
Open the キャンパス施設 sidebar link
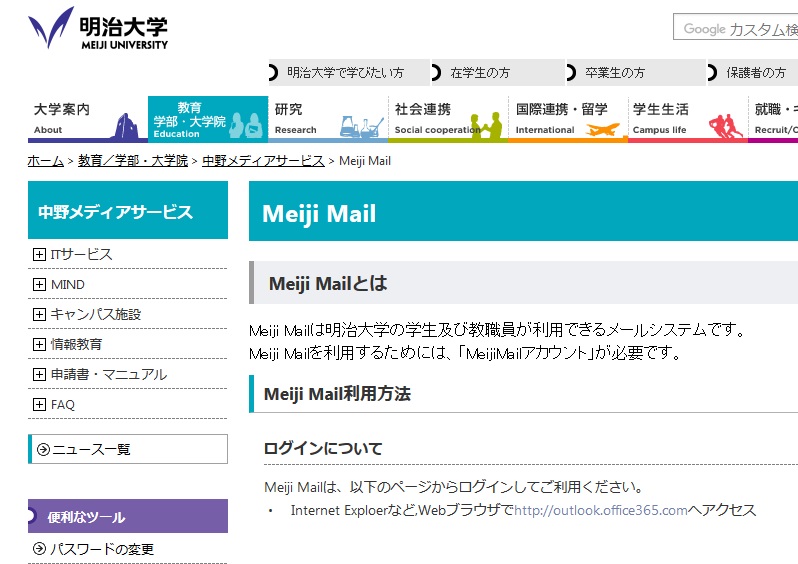tap(96, 314)
